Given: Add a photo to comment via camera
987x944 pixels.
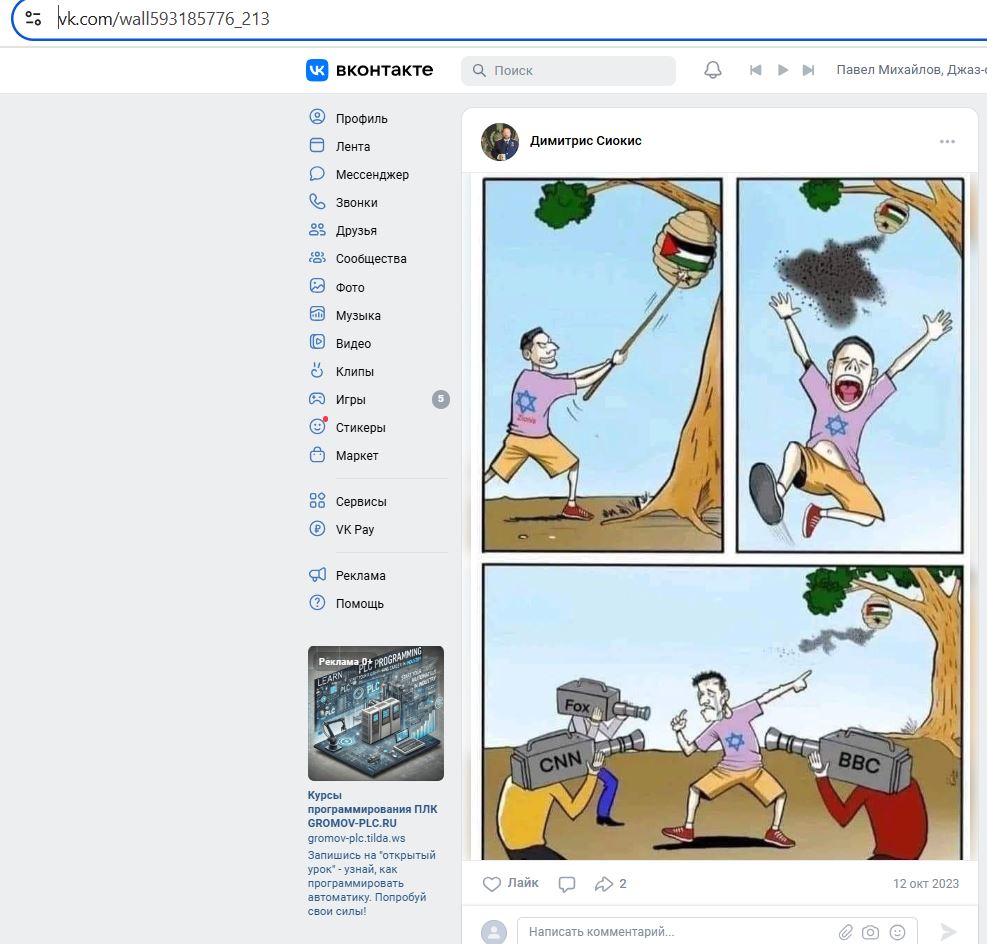Looking at the screenshot, I should [x=871, y=932].
